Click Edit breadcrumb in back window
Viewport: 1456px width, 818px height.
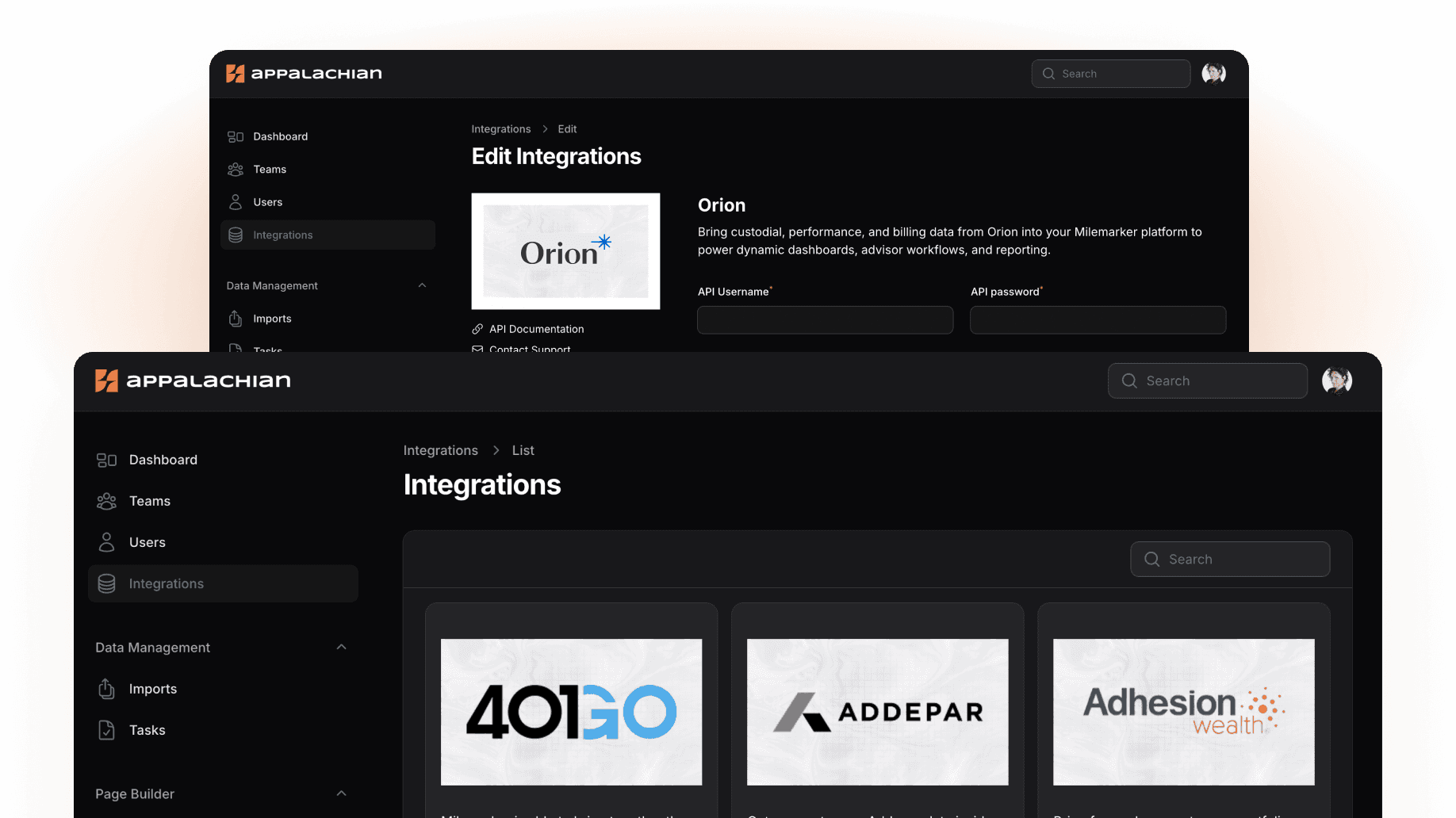tap(567, 129)
